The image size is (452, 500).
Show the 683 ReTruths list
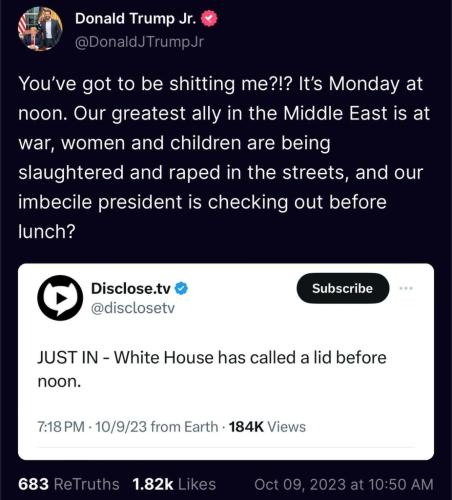coord(69,484)
